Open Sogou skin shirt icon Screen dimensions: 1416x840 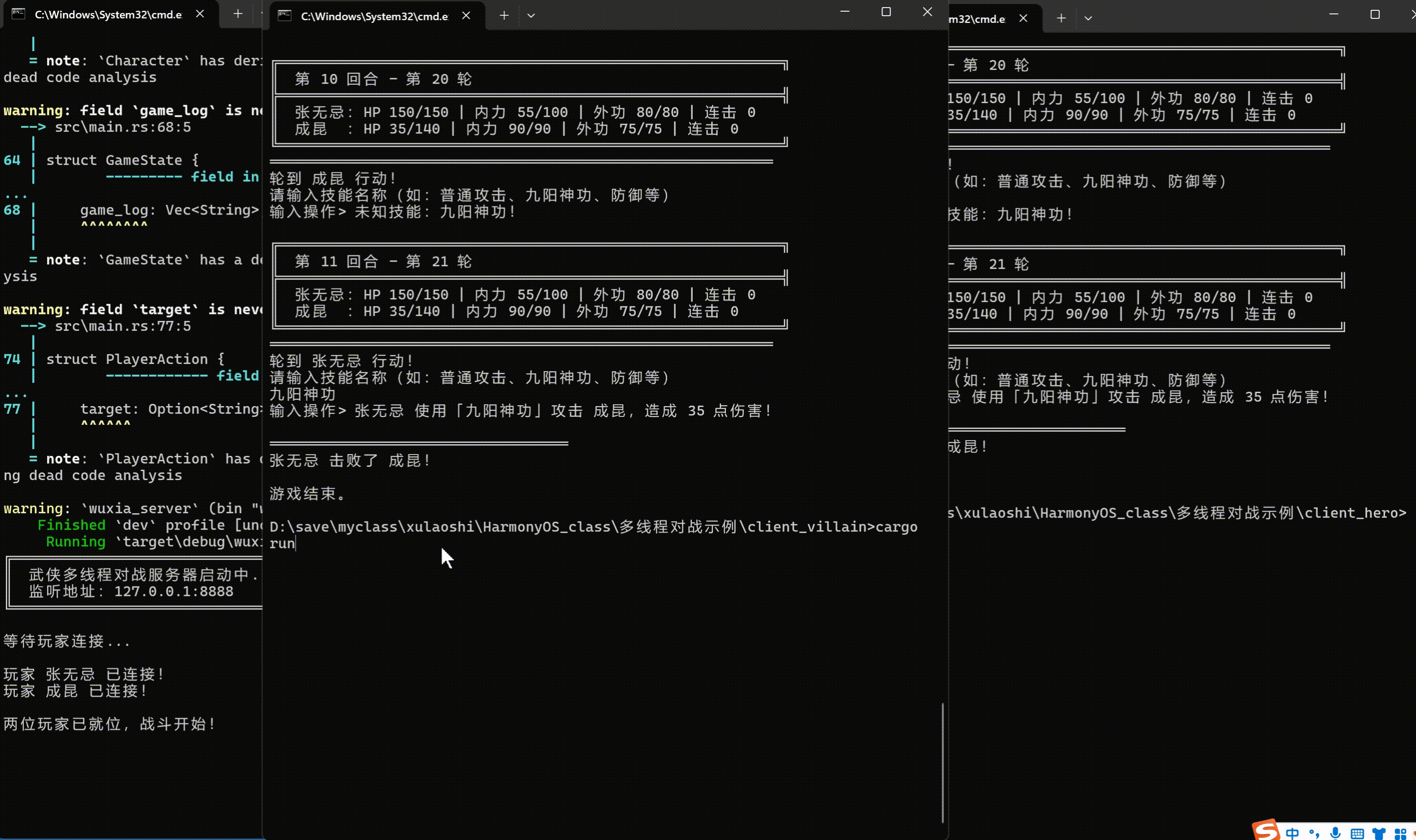[1379, 833]
